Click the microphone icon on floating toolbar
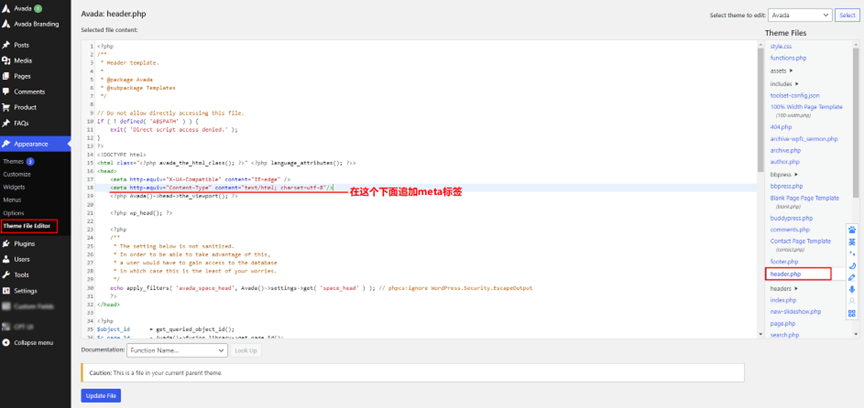864x408 pixels. tap(852, 289)
